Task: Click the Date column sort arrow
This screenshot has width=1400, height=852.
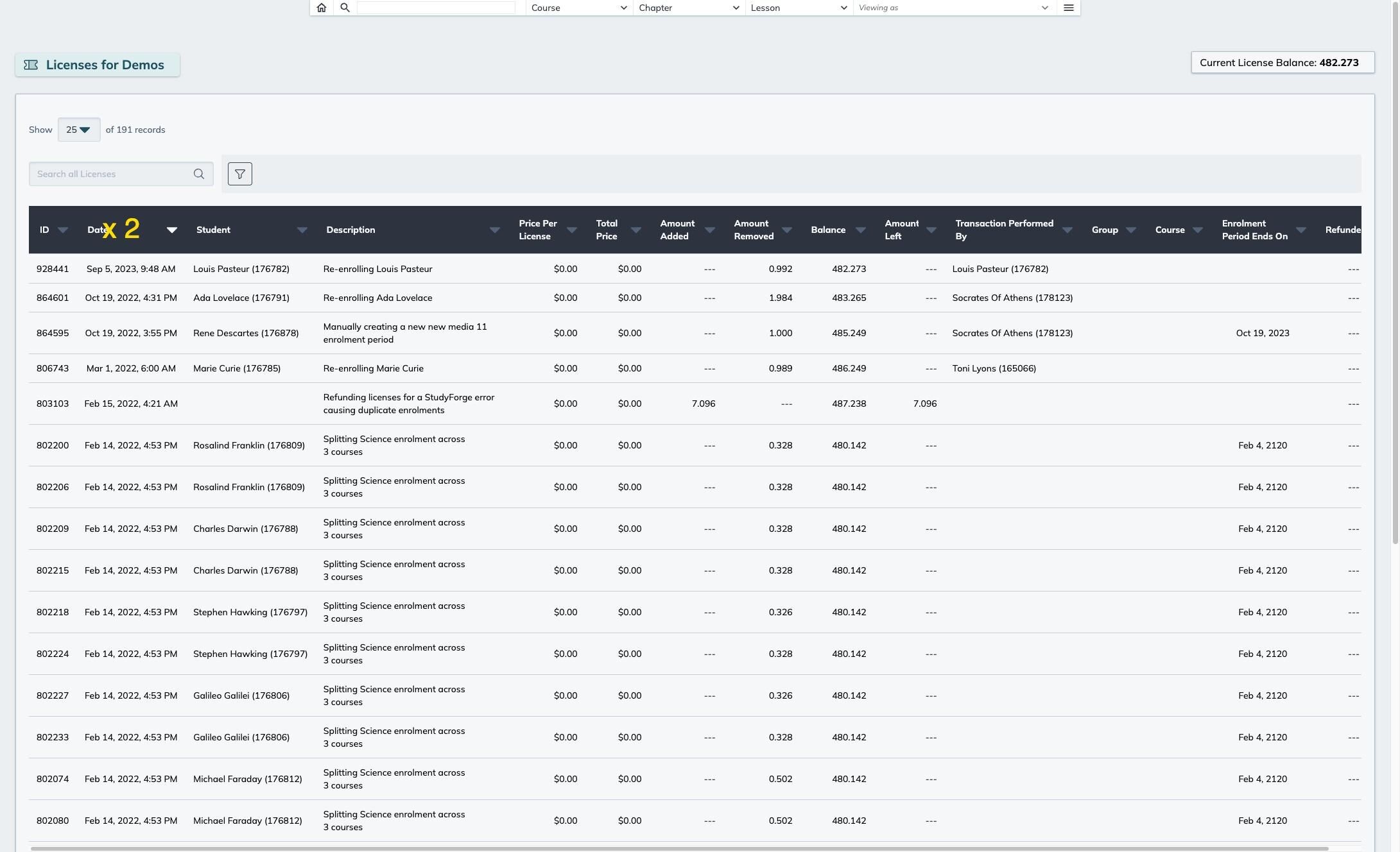Action: click(x=172, y=230)
